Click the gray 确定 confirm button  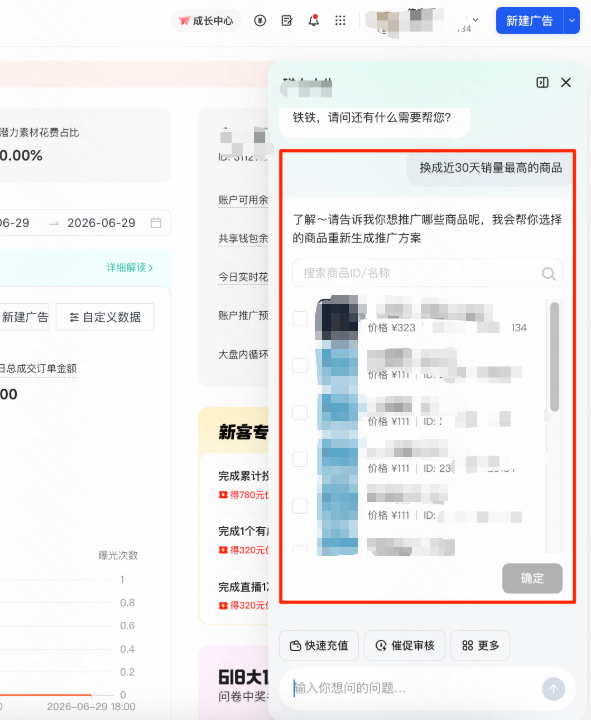tap(532, 578)
